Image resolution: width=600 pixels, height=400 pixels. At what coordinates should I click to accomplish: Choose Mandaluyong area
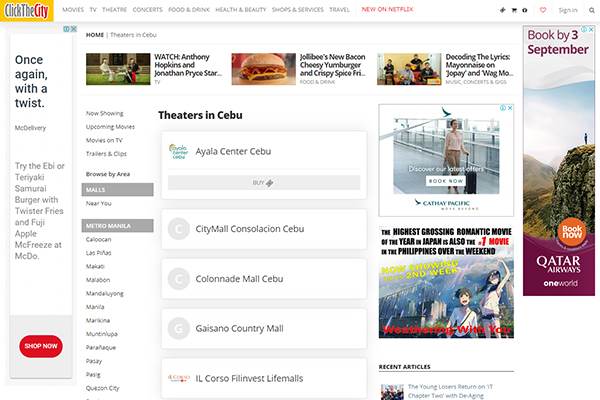pos(104,294)
